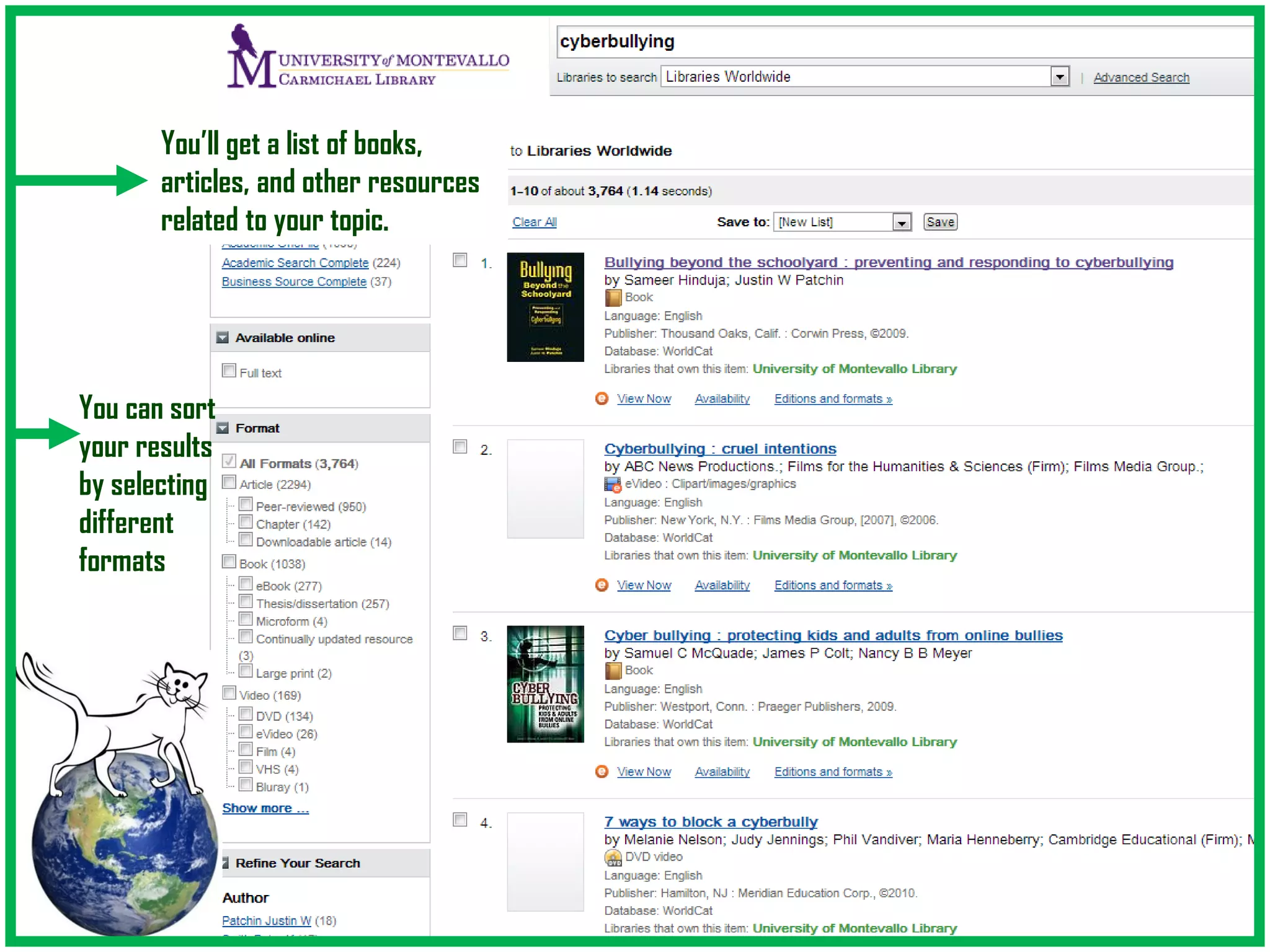Tick the eBook format checkbox
Image resolution: width=1270 pixels, height=952 pixels.
coord(246,584)
